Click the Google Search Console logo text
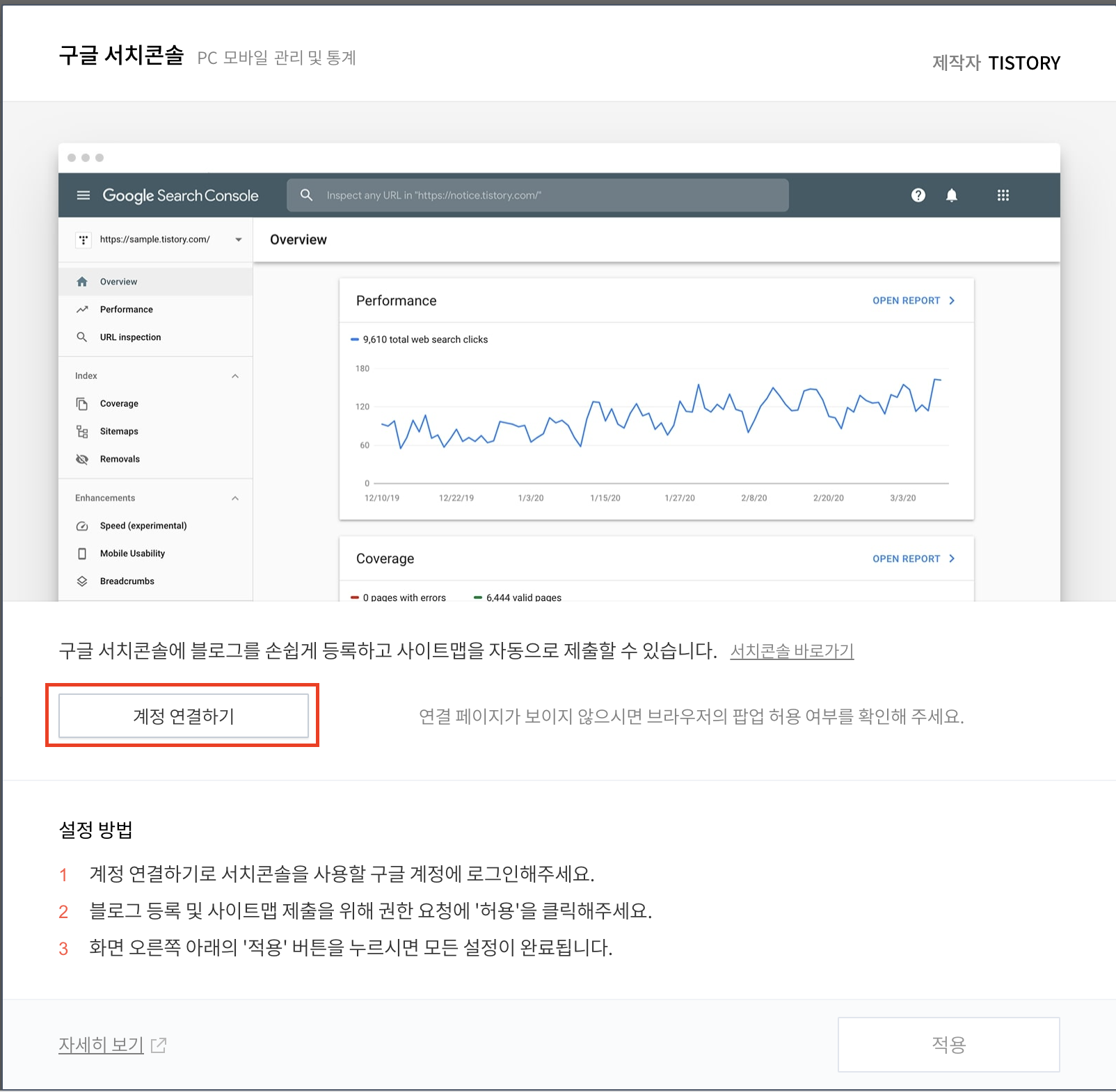This screenshot has height=1092, width=1116. pyautogui.click(x=180, y=195)
